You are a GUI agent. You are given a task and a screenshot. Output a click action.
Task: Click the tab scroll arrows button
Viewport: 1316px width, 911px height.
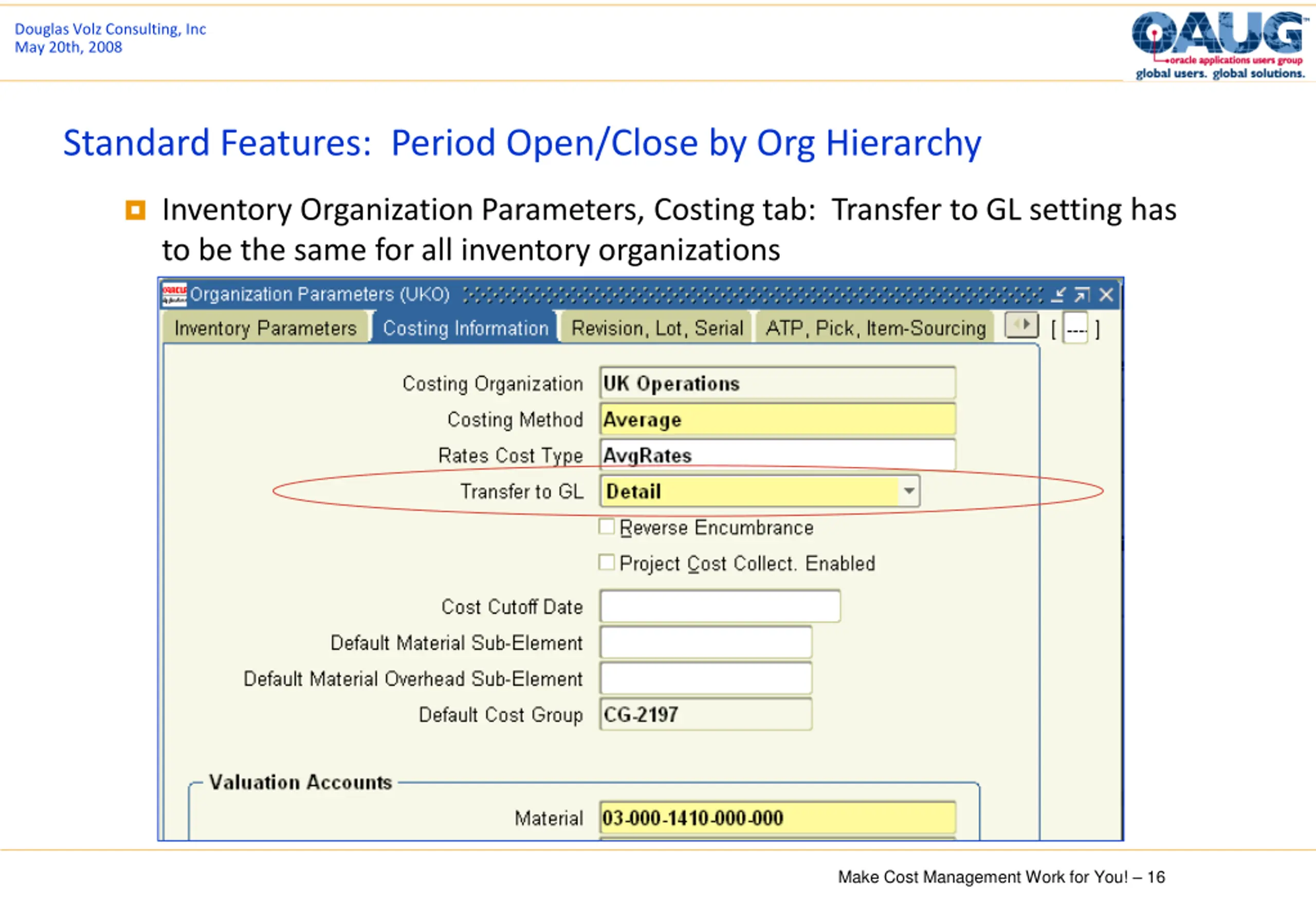[x=1021, y=326]
